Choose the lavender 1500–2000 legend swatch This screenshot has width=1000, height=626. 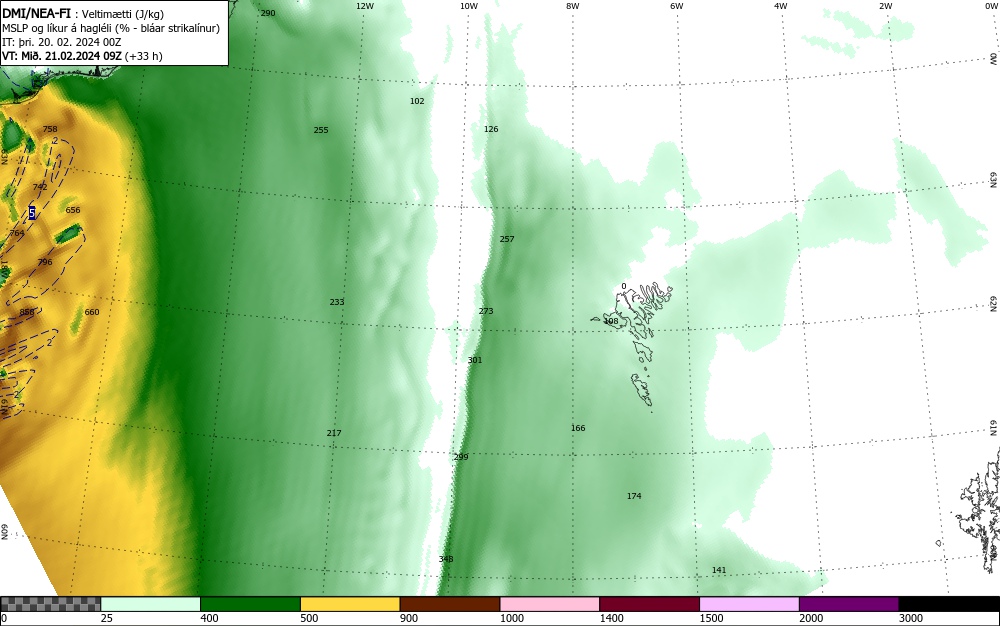[749, 604]
